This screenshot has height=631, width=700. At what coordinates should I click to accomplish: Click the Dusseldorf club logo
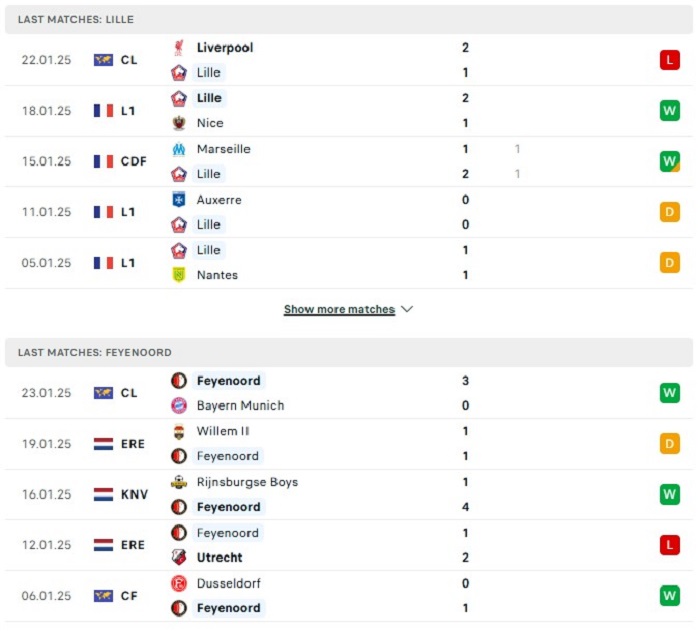tap(179, 583)
